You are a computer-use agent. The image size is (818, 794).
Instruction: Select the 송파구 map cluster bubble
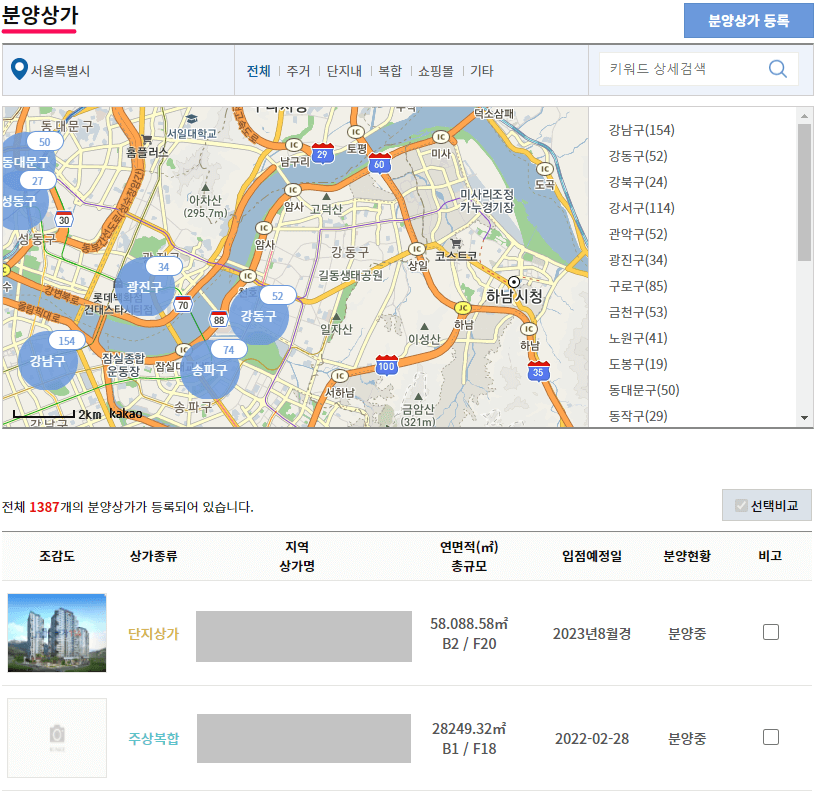pyautogui.click(x=210, y=370)
